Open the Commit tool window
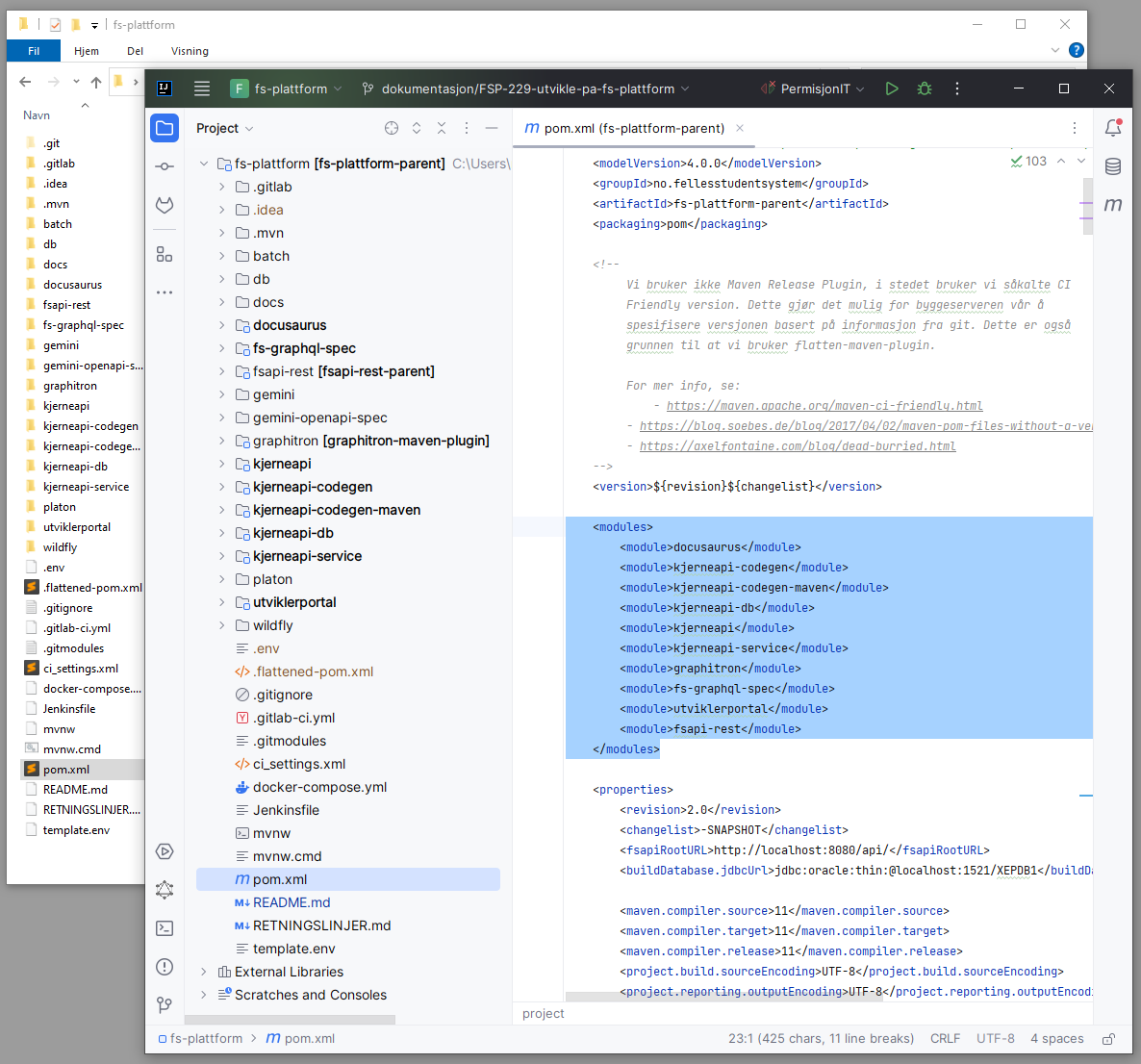The height and width of the screenshot is (1064, 1141). (x=165, y=166)
